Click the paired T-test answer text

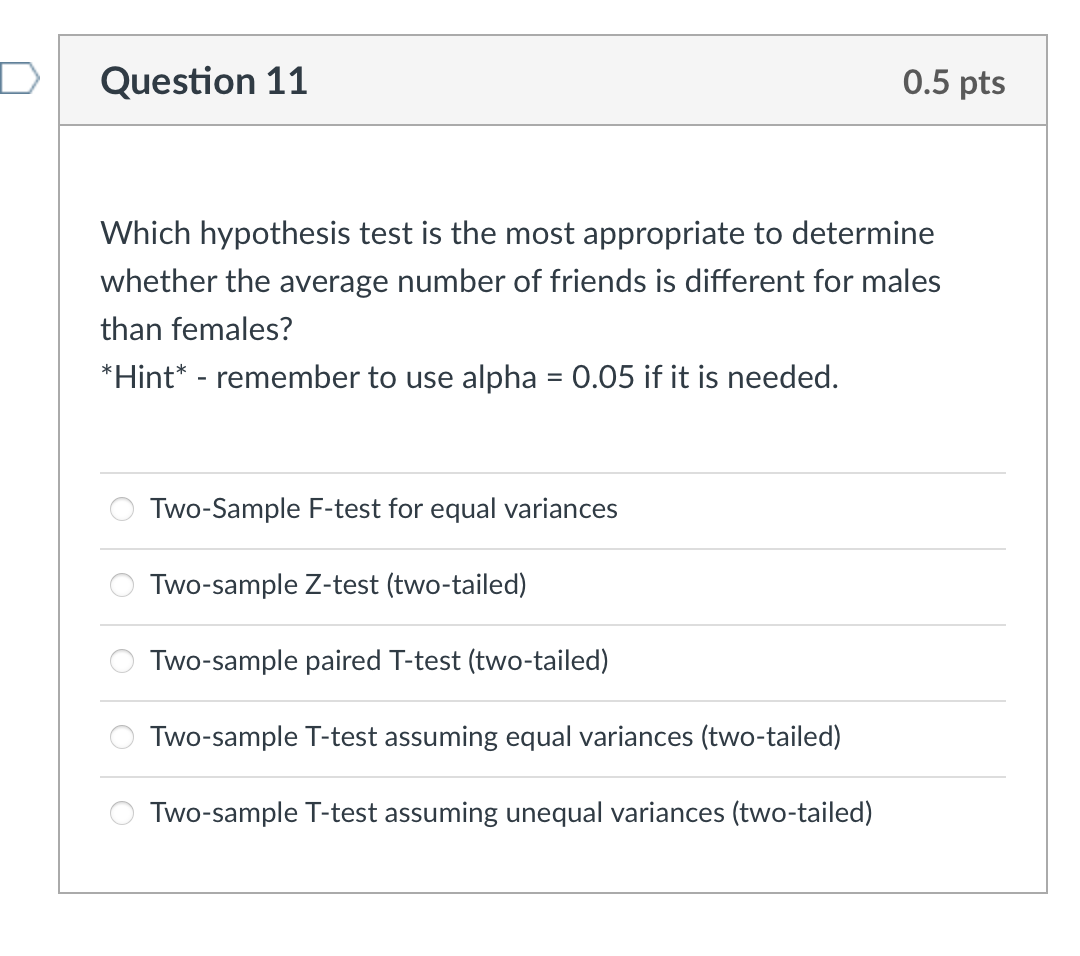[x=378, y=661]
